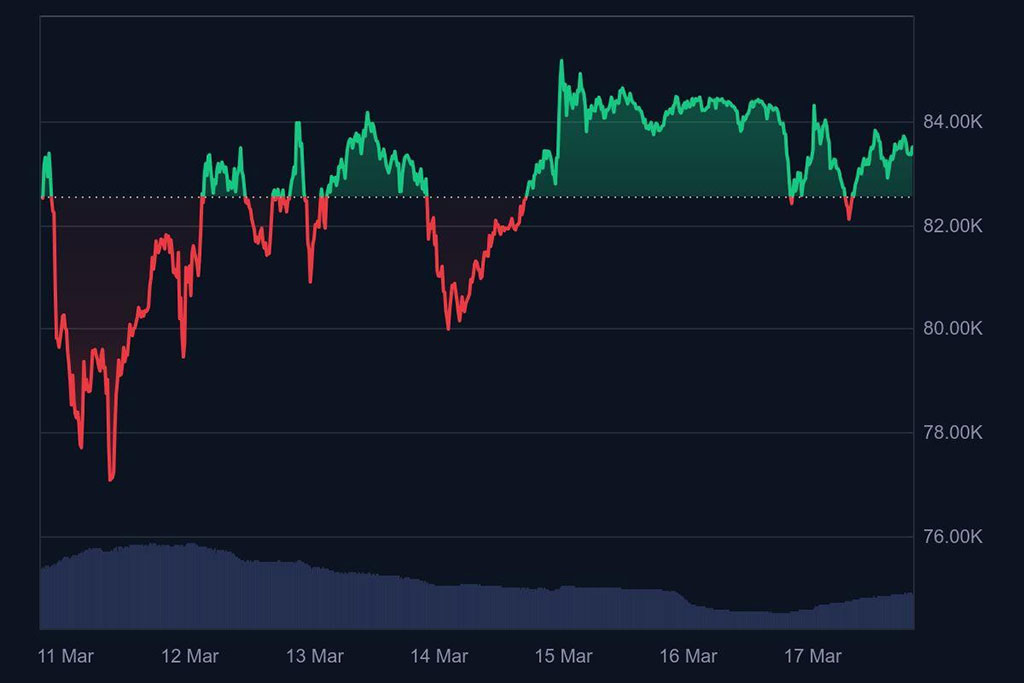Select the 14 Mar date label
The width and height of the screenshot is (1024, 683).
pyautogui.click(x=439, y=656)
